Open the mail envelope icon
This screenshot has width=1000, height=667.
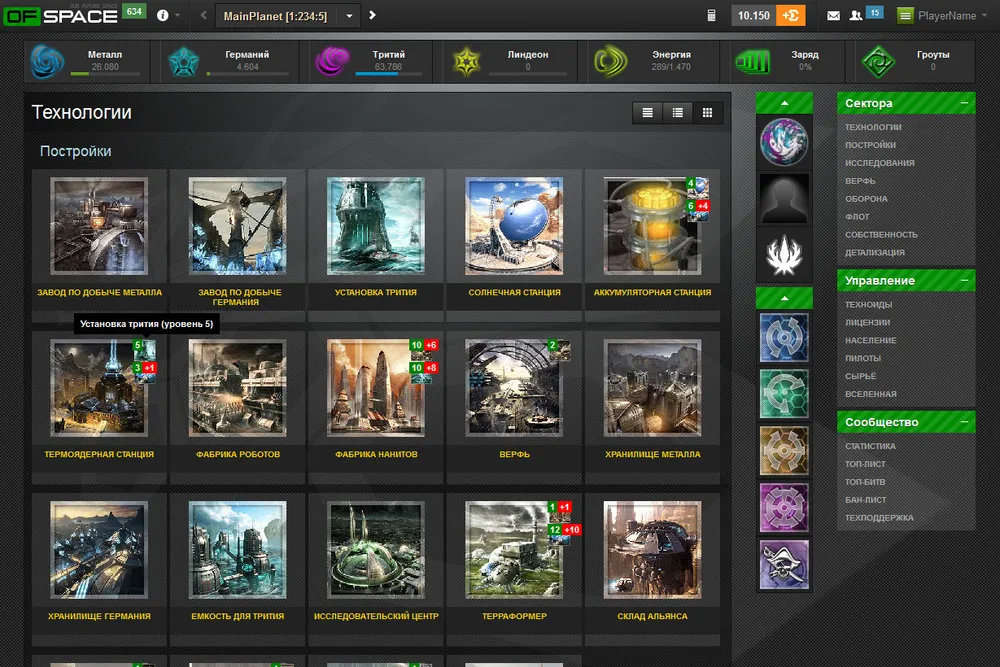pyautogui.click(x=833, y=16)
